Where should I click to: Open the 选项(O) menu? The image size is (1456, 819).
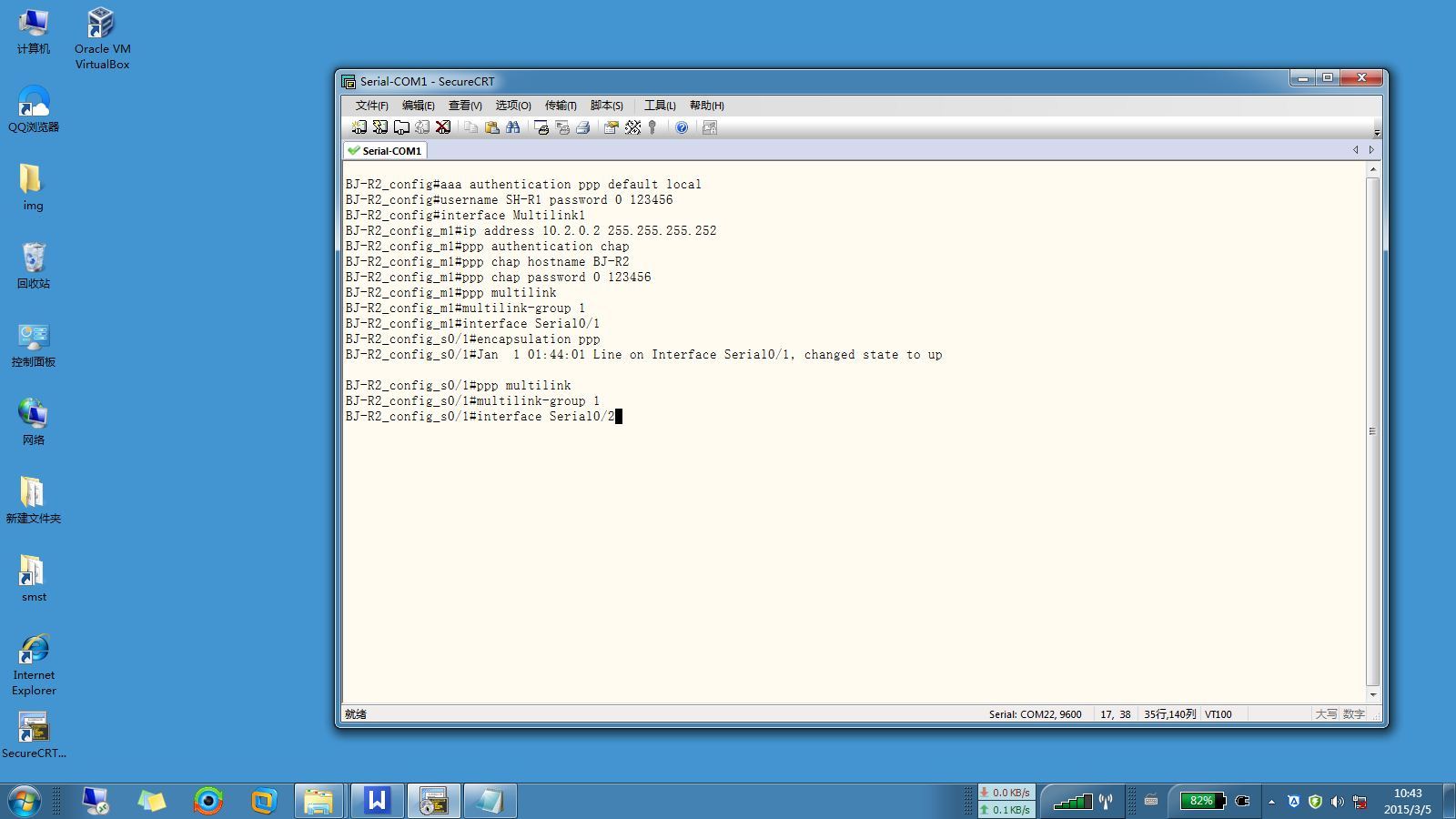513,106
